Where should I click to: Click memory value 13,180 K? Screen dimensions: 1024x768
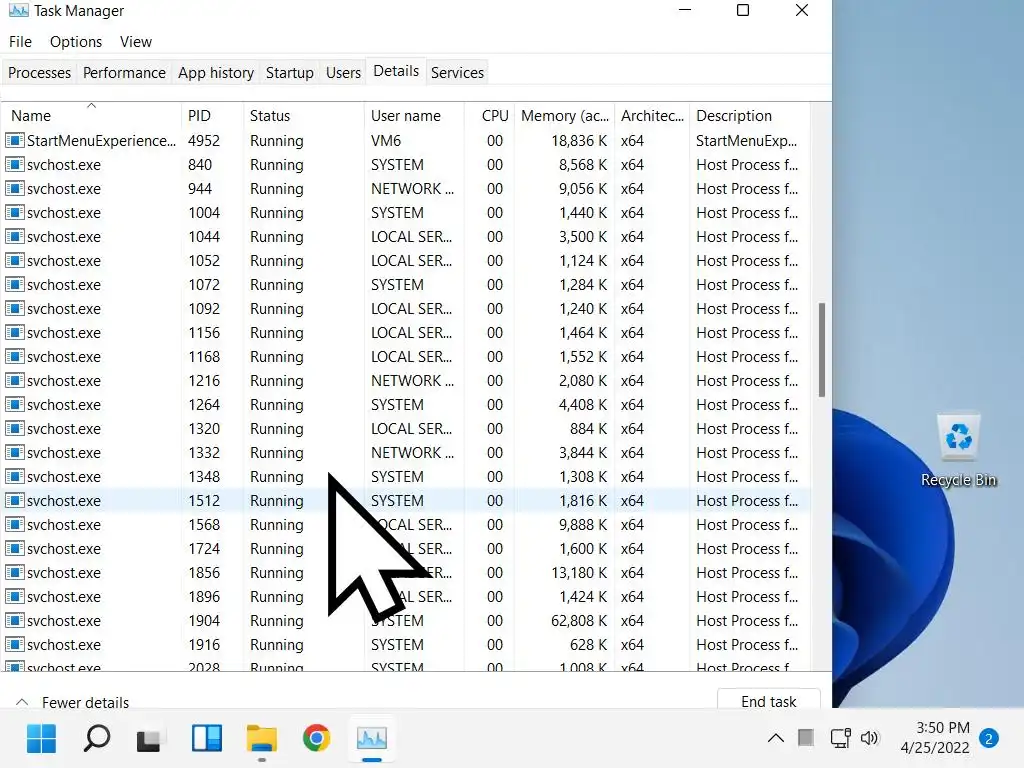click(579, 573)
